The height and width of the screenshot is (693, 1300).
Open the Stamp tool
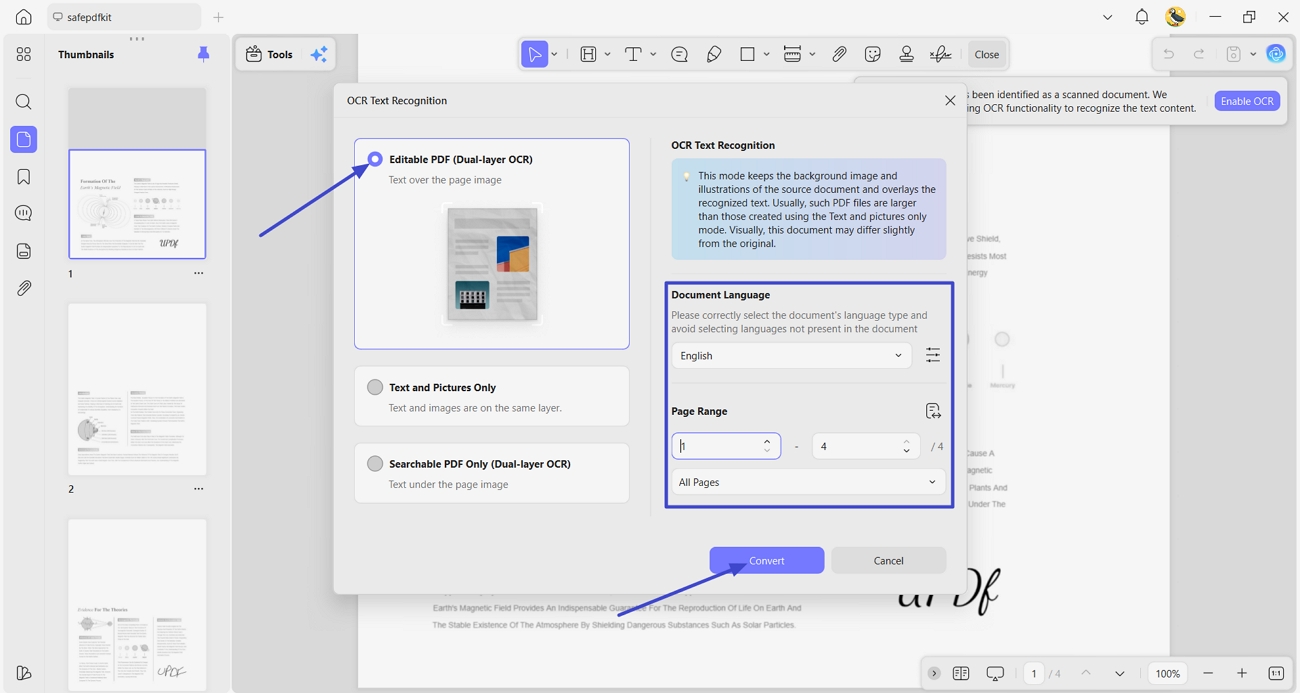pos(906,54)
